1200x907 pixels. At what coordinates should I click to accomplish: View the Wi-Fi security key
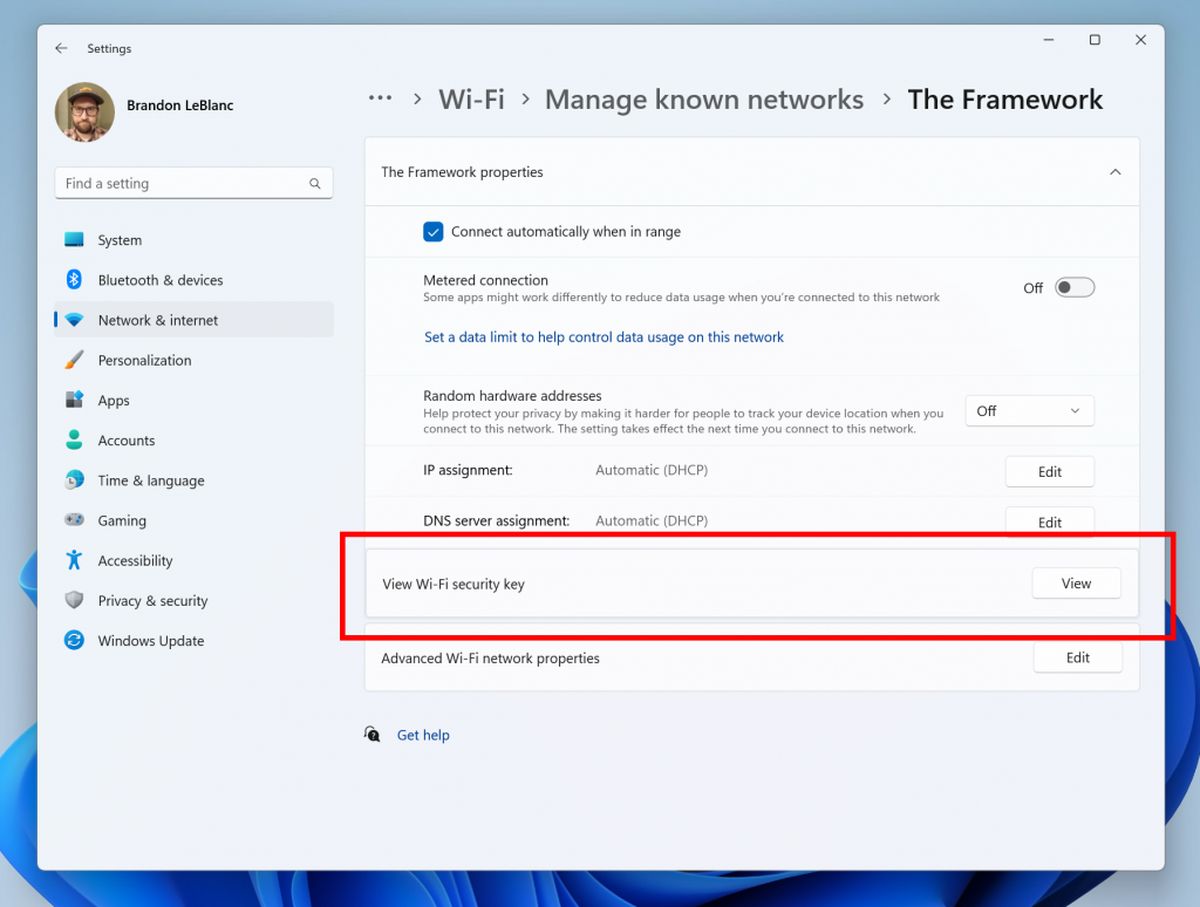tap(1076, 583)
